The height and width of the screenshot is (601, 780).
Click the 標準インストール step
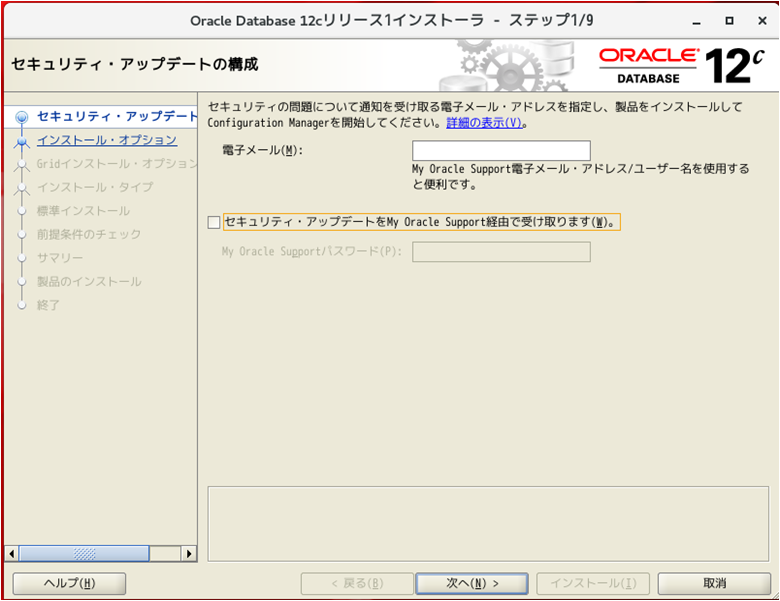84,210
